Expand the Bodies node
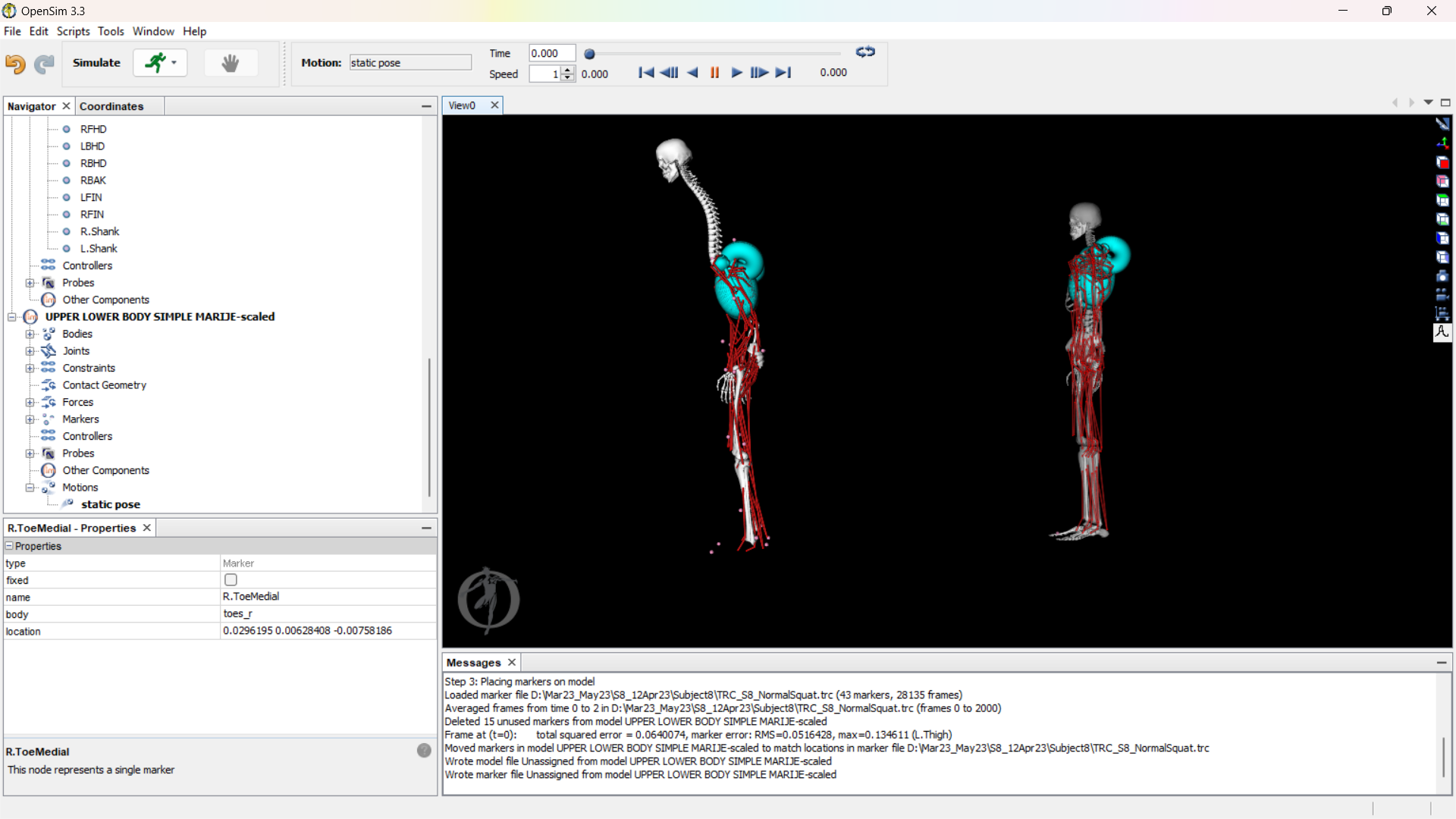Screen dimensions: 1456x819 pos(30,334)
